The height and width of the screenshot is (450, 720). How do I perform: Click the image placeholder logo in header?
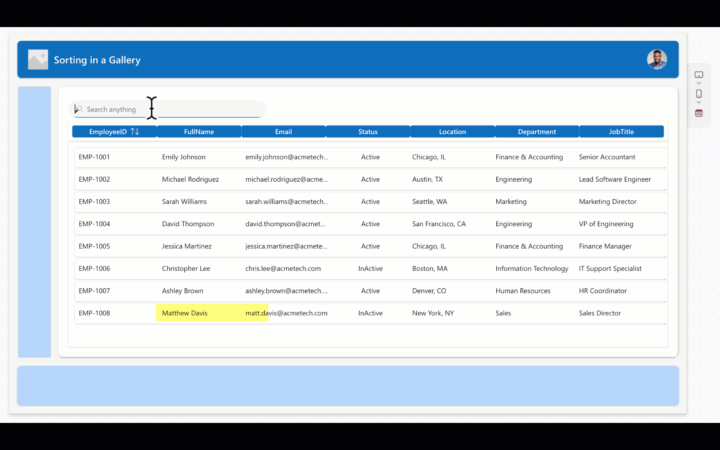click(38, 60)
